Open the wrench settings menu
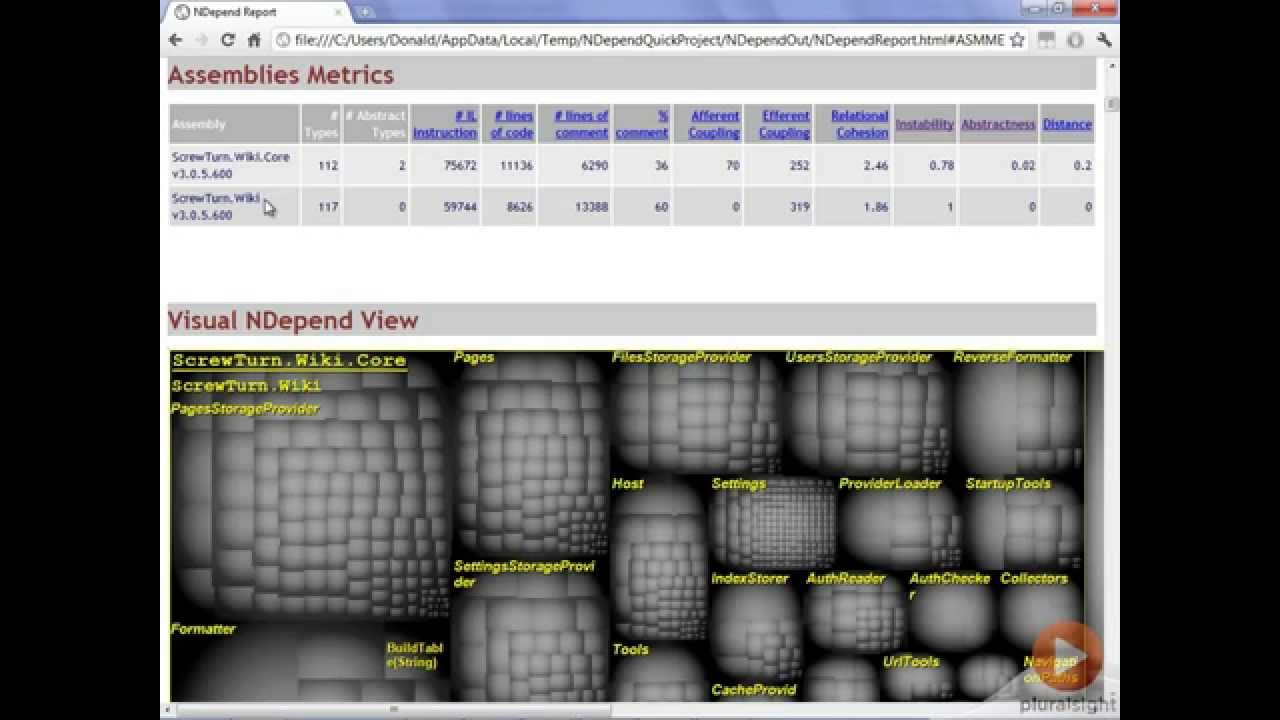This screenshot has height=720, width=1280. [1104, 40]
